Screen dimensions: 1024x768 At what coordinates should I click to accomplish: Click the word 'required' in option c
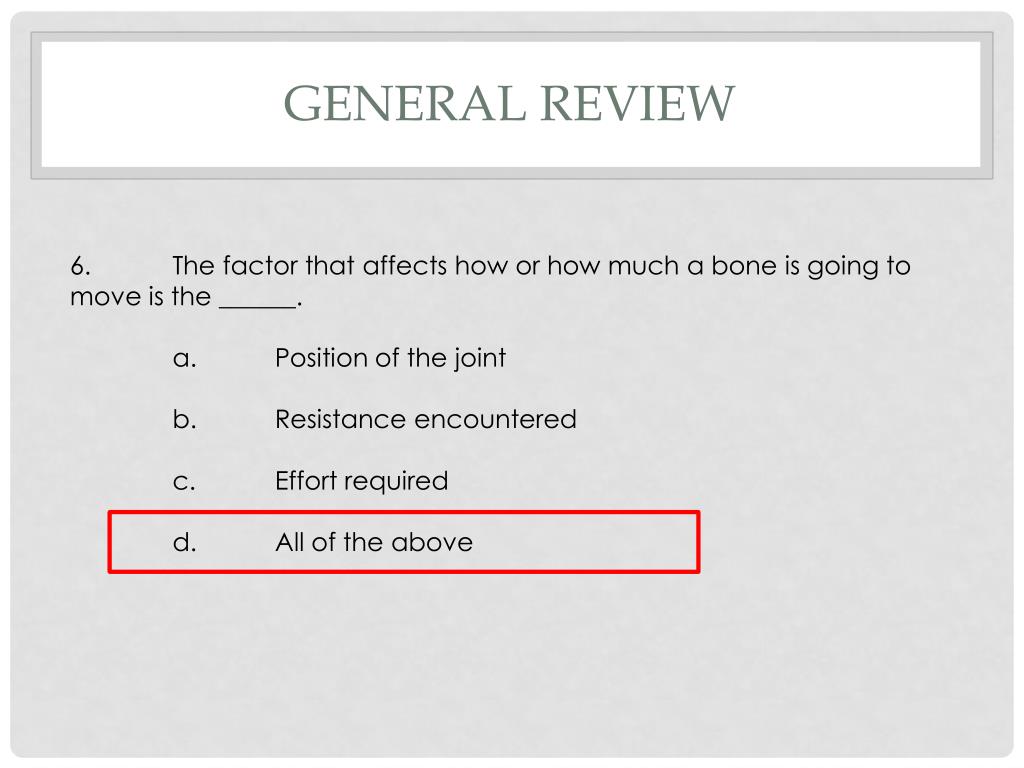point(402,482)
